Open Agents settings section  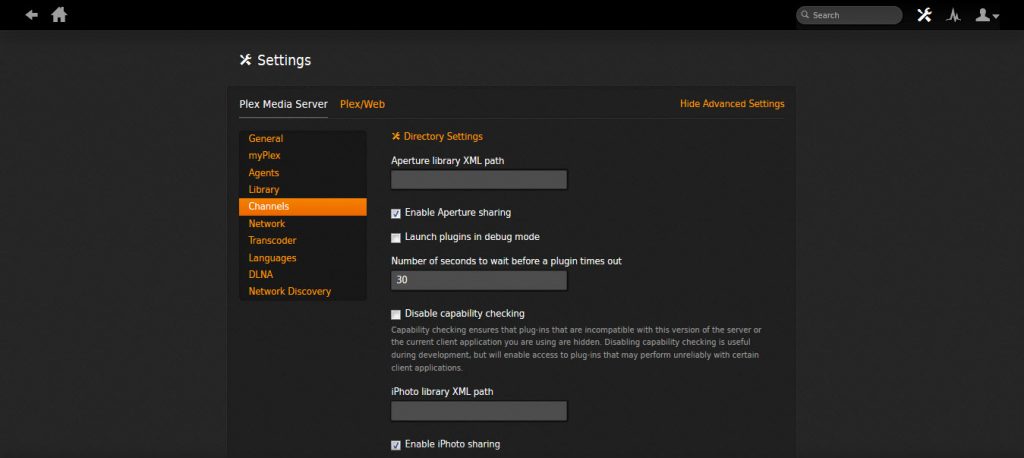click(x=302, y=172)
